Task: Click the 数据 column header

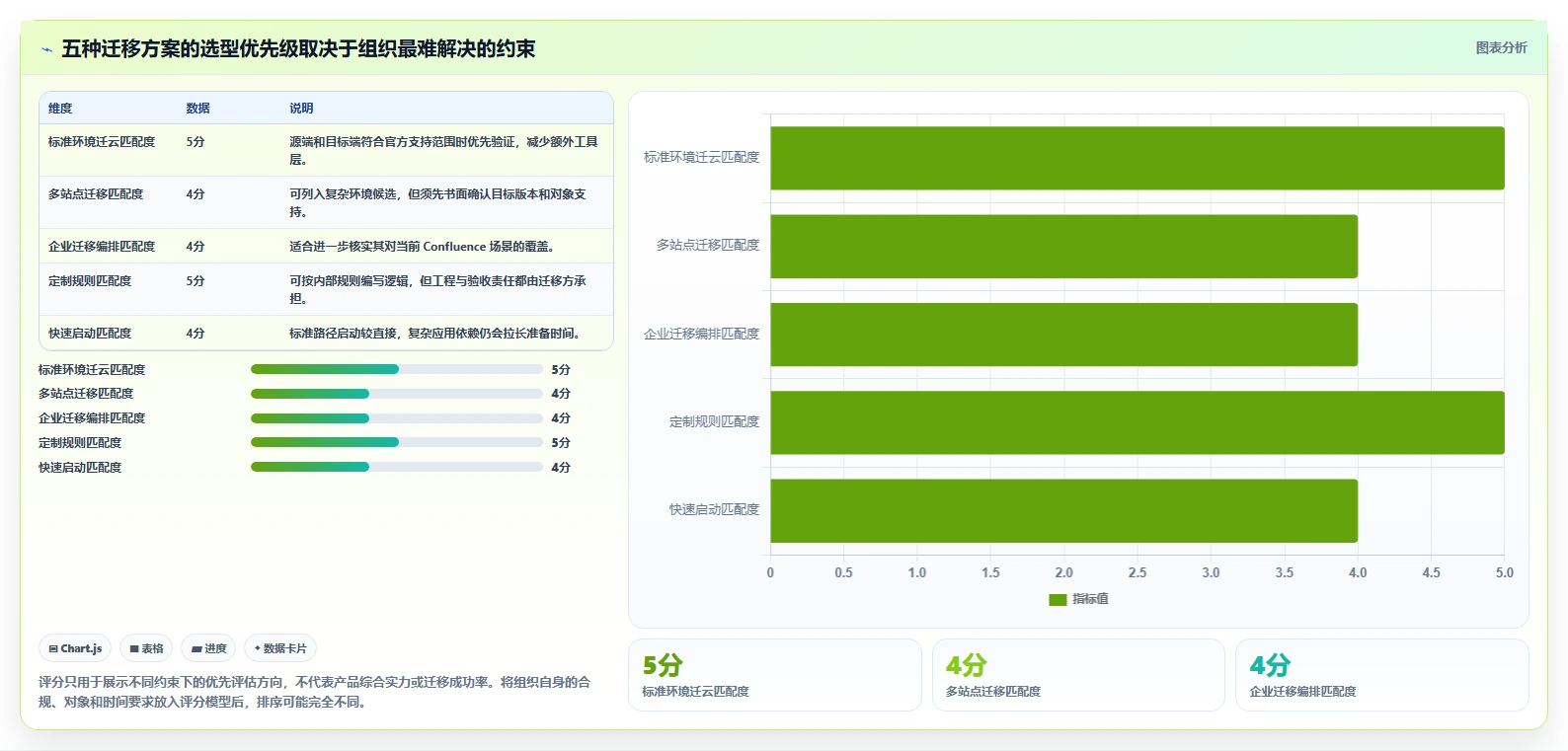Action: (197, 109)
